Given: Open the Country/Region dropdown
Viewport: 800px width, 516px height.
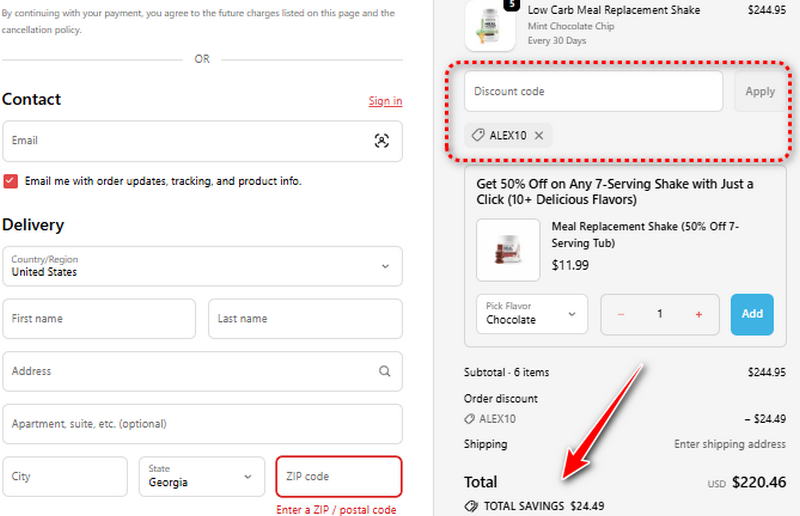Looking at the screenshot, I should [202, 266].
